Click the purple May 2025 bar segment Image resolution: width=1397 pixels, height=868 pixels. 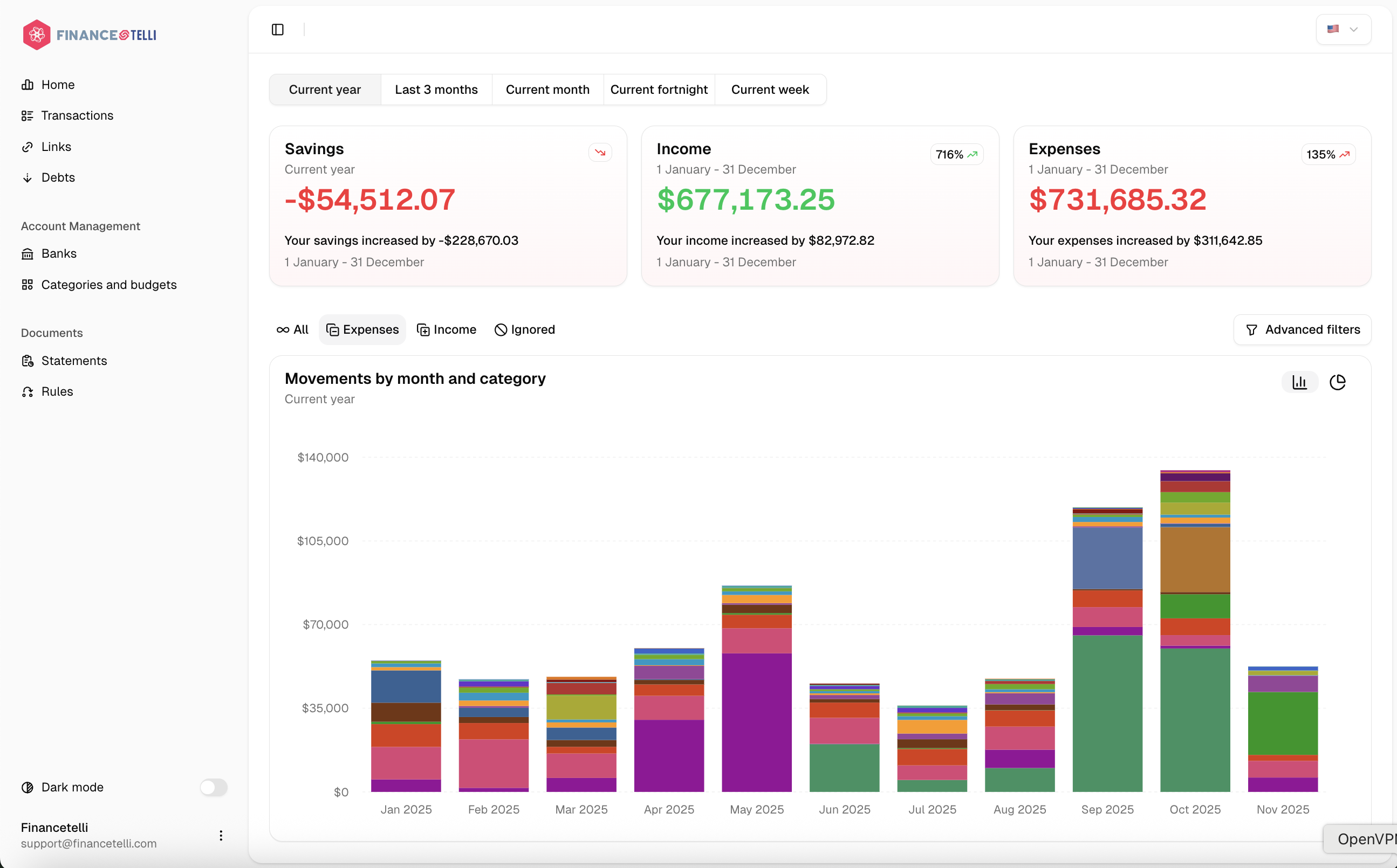click(756, 722)
